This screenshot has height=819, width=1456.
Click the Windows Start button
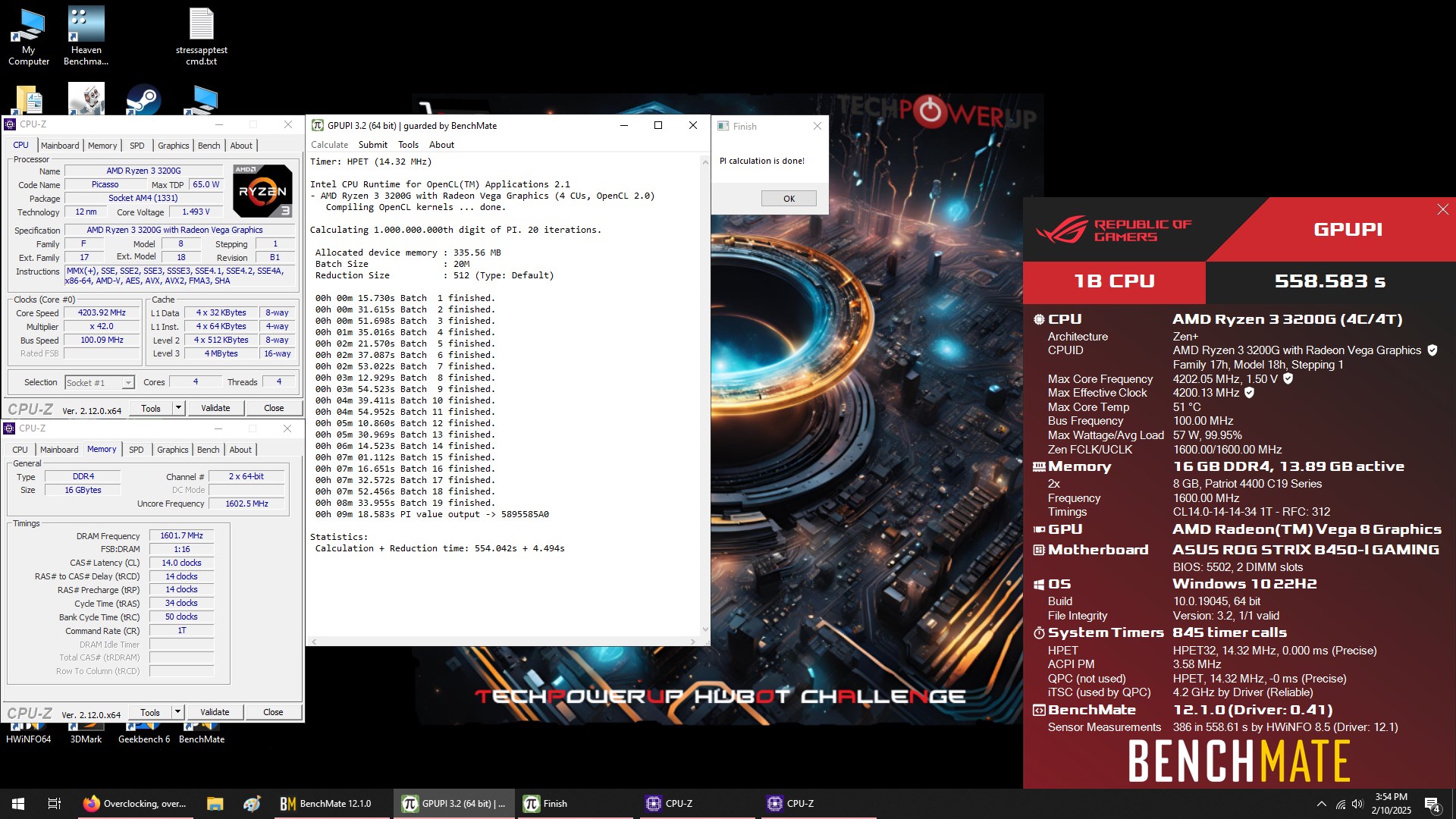click(18, 804)
